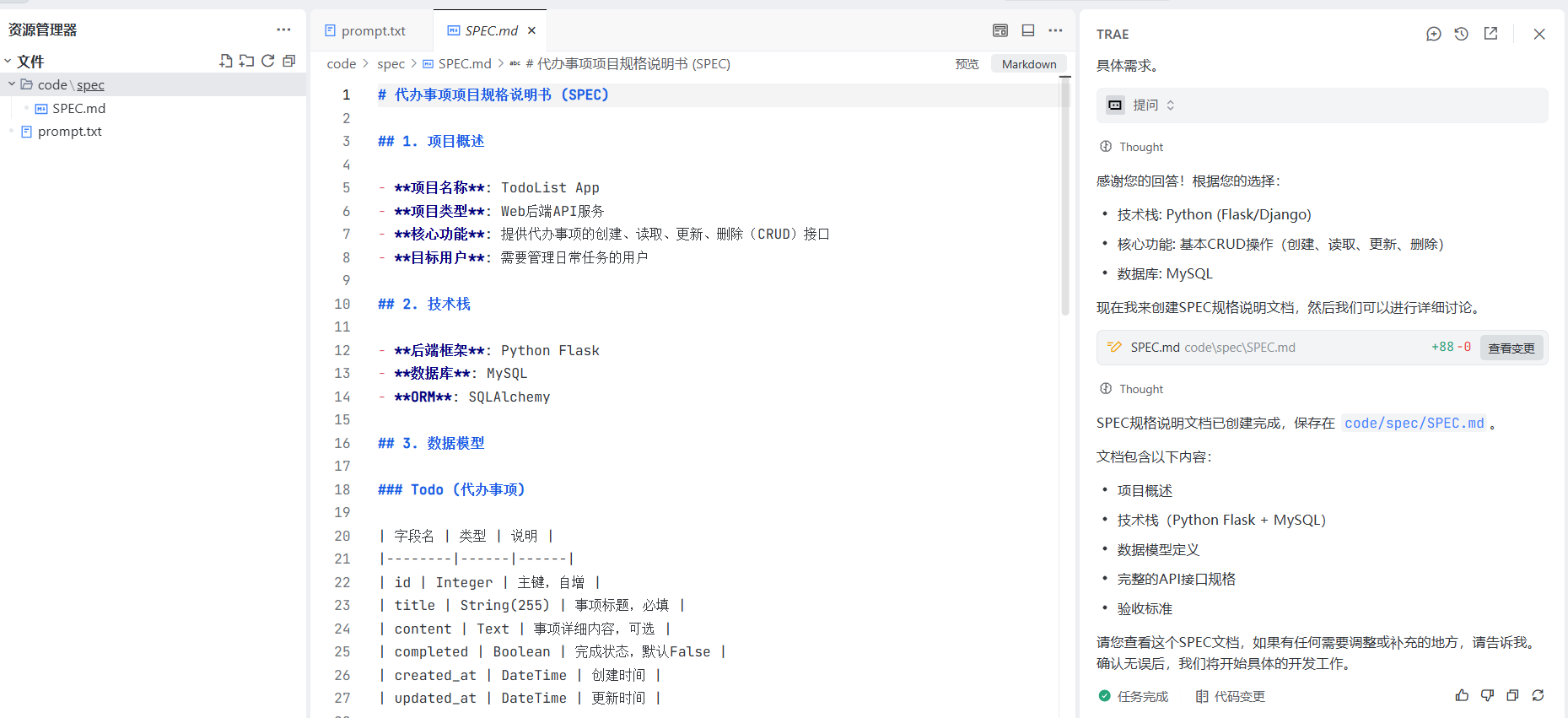The height and width of the screenshot is (718, 1568).
Task: Click the editor vertical scrollbar
Action: tap(1065, 198)
